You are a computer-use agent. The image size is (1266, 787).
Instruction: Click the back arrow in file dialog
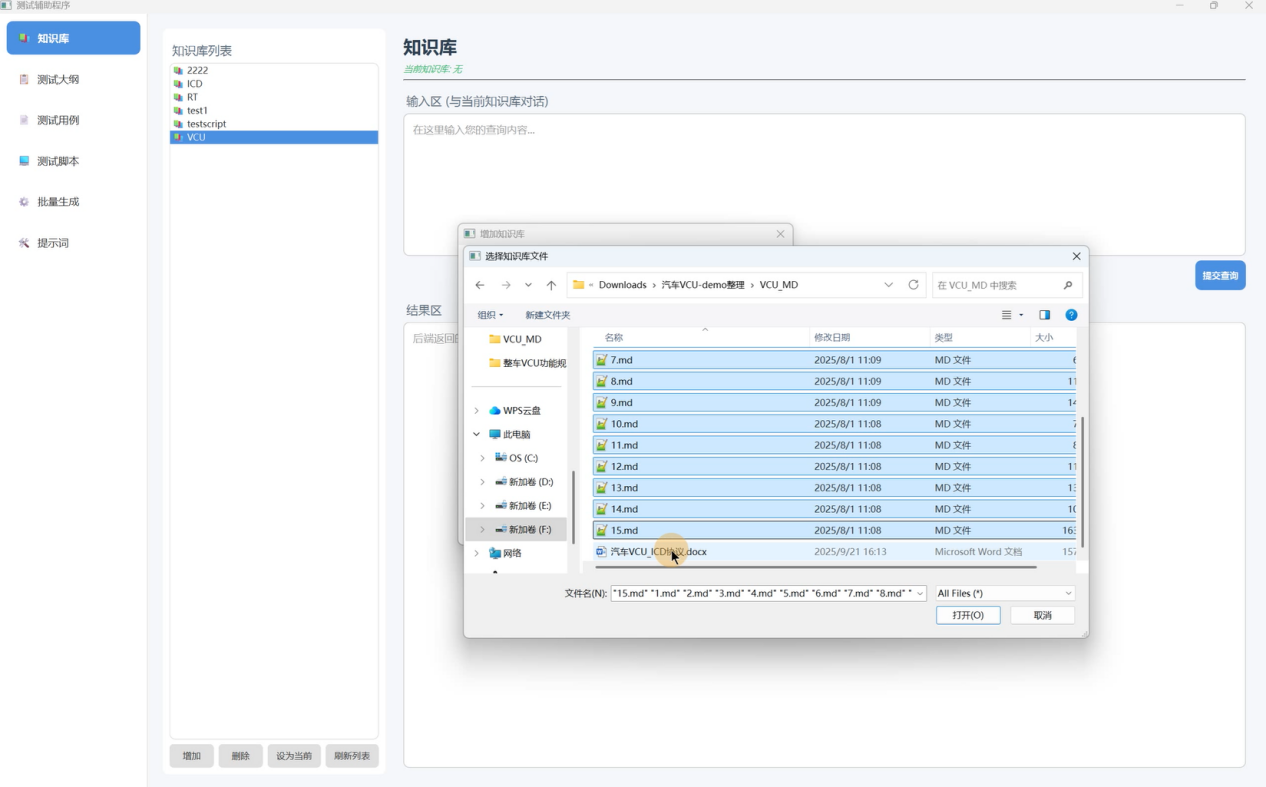click(480, 285)
